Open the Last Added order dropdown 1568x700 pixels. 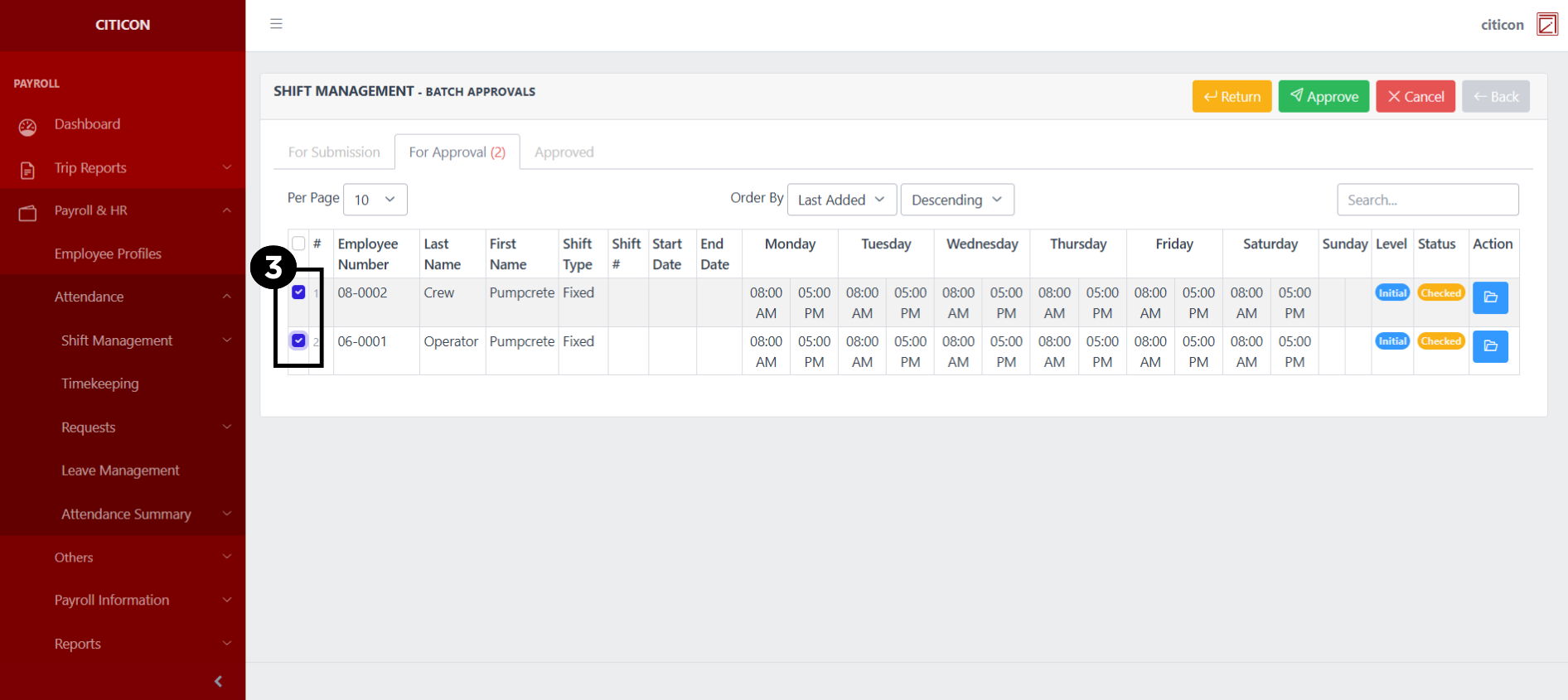point(841,200)
